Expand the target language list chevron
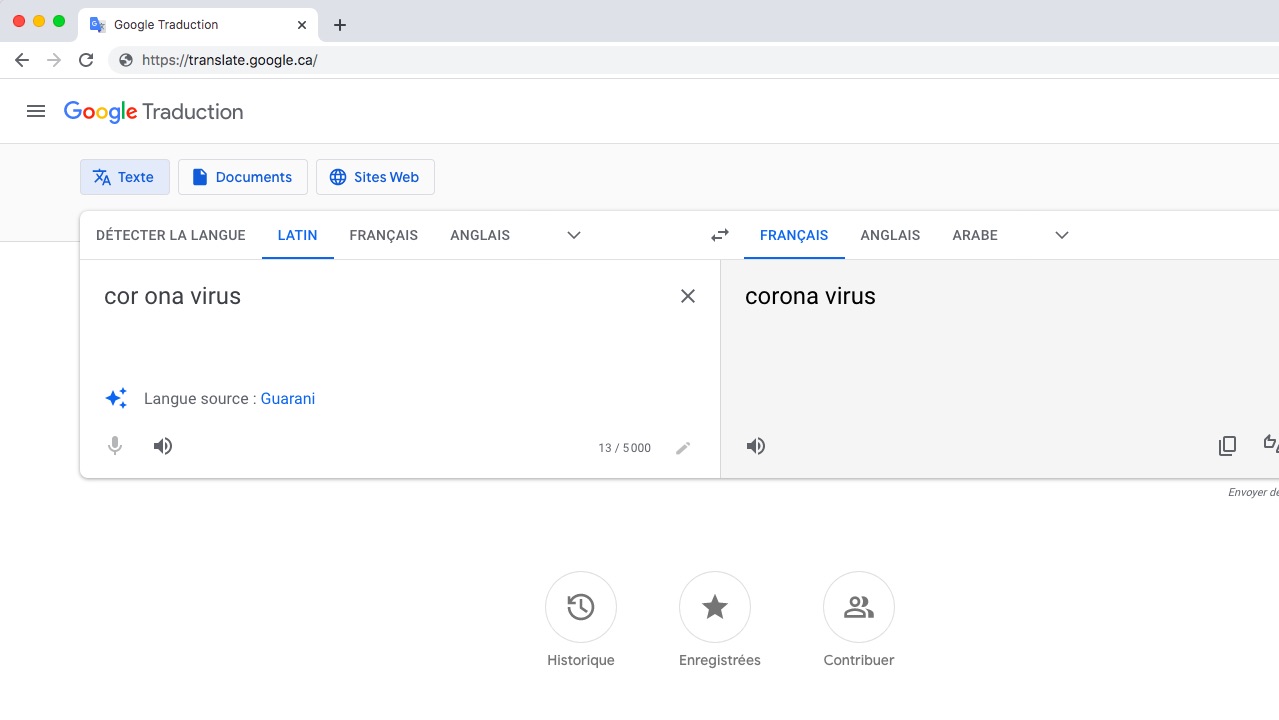Screen dimensions: 1279x720 [1062, 235]
